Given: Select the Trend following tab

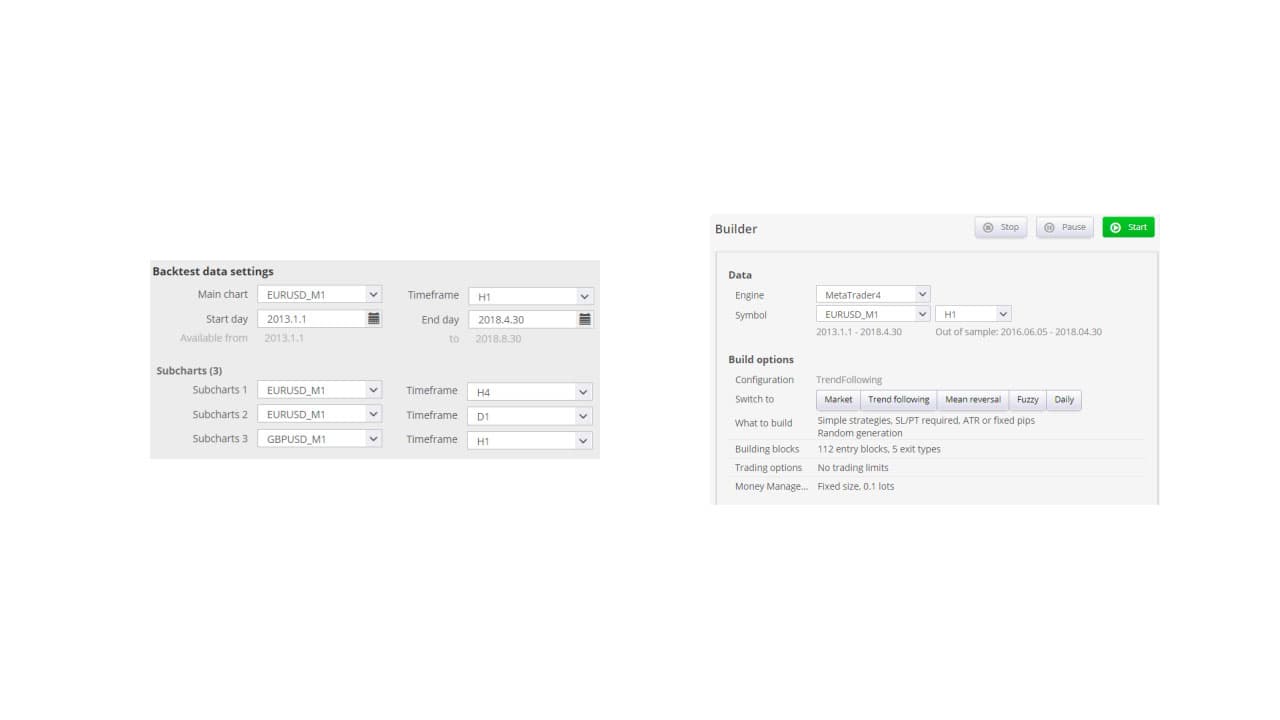Looking at the screenshot, I should point(898,399).
